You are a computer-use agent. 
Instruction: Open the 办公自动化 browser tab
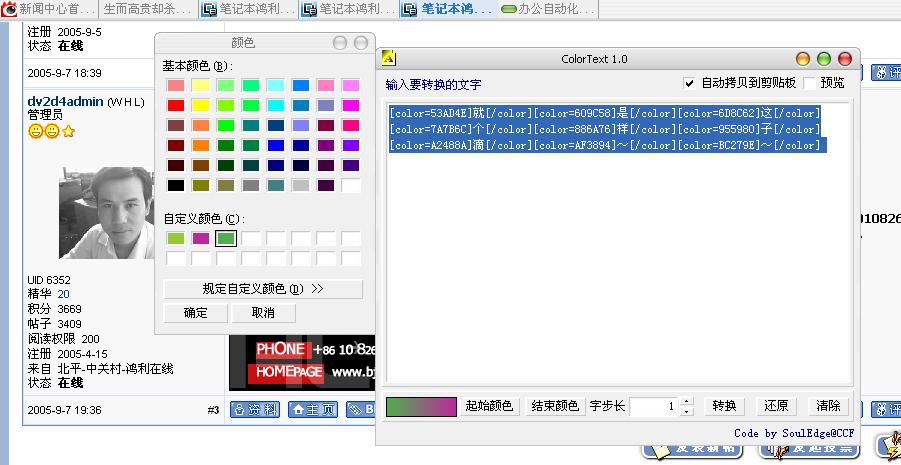click(x=546, y=9)
